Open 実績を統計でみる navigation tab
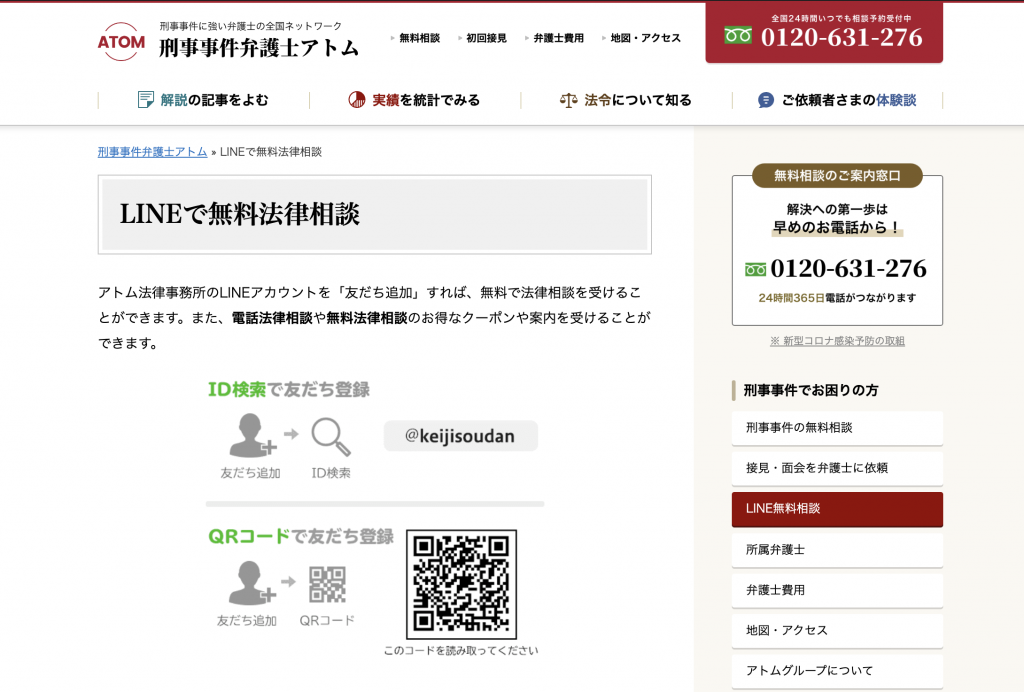Screen dimensions: 1024x692 [x=415, y=100]
